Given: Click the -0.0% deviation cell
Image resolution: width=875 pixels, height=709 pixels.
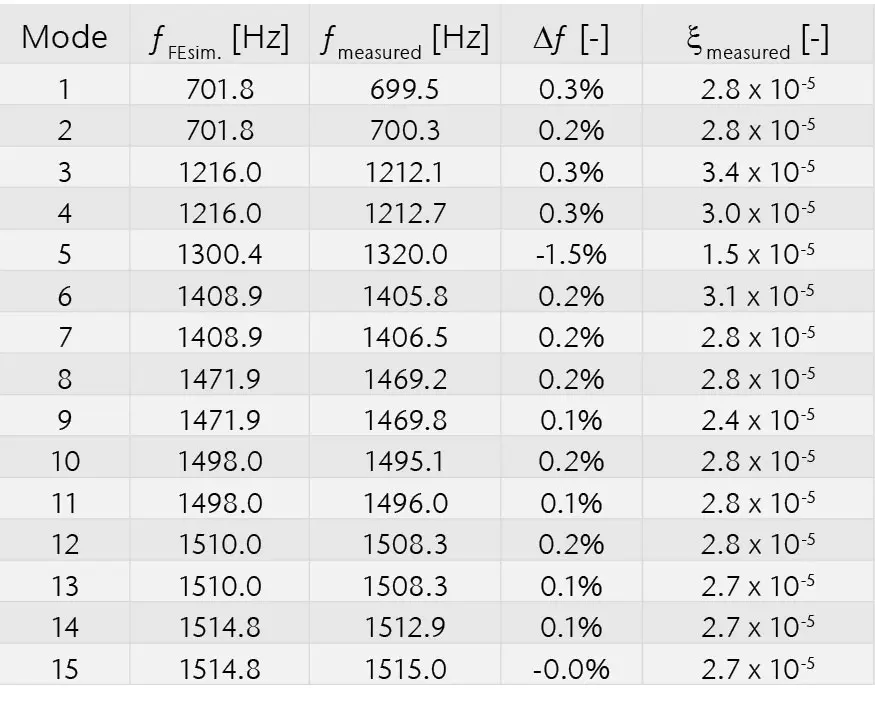Looking at the screenshot, I should [571, 668].
